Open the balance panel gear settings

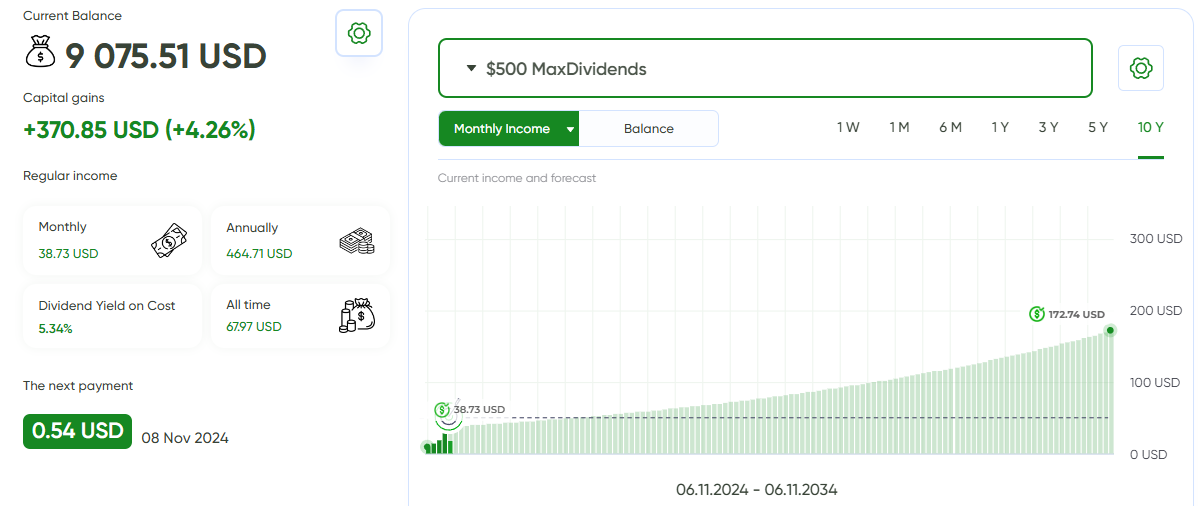coord(359,33)
